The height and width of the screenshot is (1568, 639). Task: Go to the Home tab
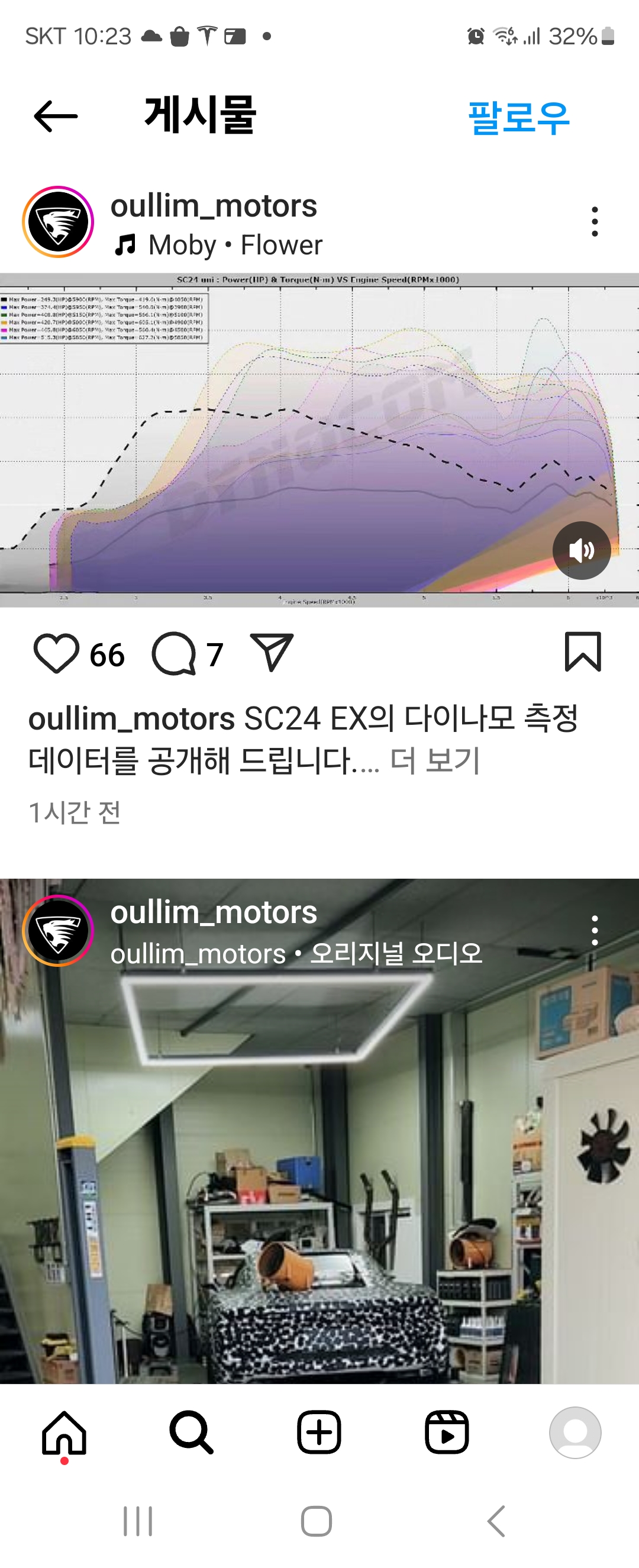[x=64, y=1433]
